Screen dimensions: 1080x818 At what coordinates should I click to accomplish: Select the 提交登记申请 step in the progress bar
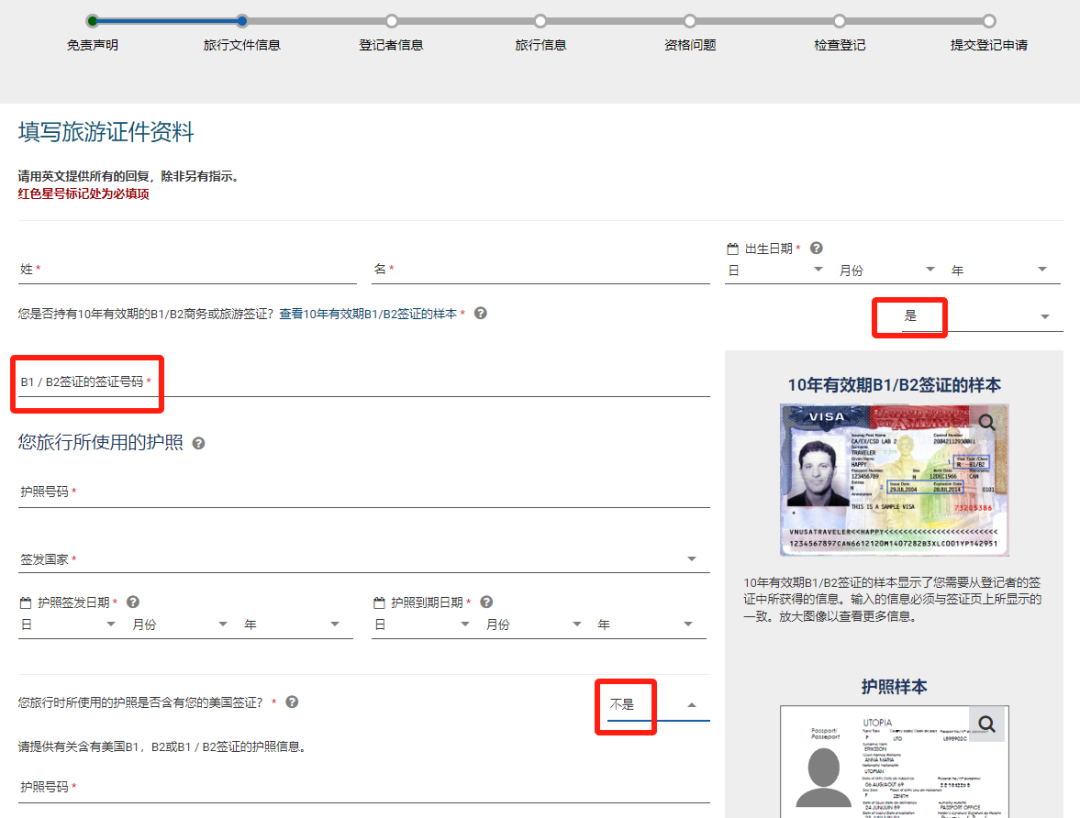(989, 20)
